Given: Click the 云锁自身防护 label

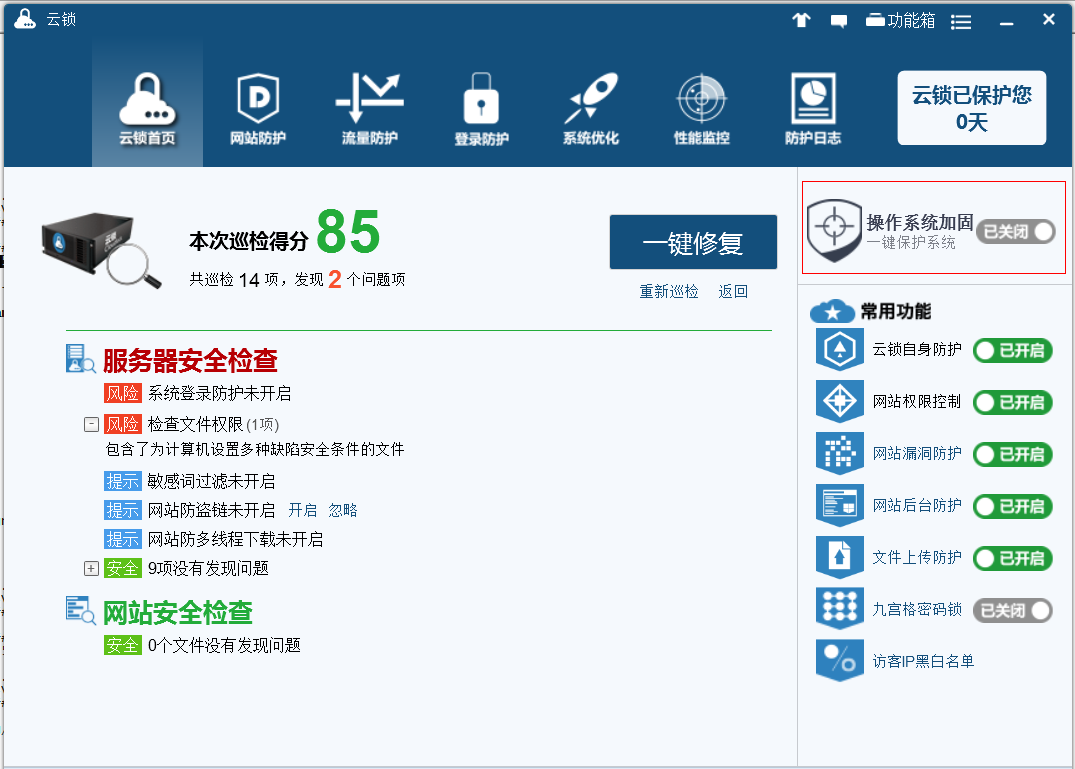Looking at the screenshot, I should point(917,349).
